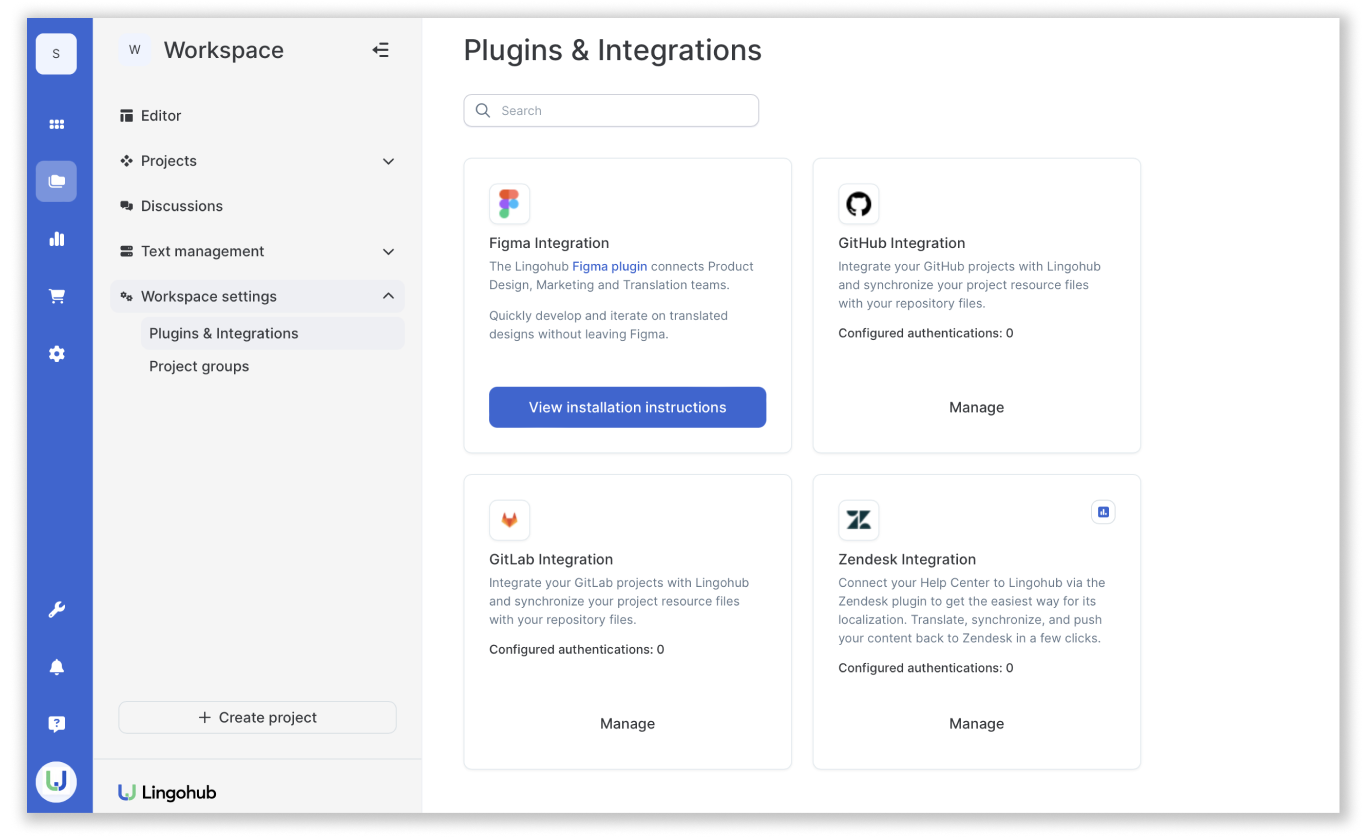The width and height of the screenshot is (1367, 837).
Task: Click Configured authentications: 0 on Zendesk card
Action: click(x=926, y=667)
